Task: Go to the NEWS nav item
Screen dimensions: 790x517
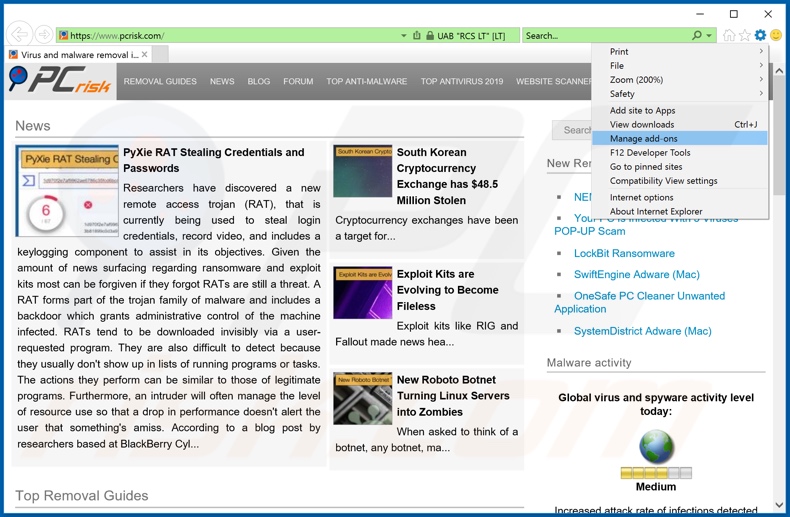Action: (222, 81)
